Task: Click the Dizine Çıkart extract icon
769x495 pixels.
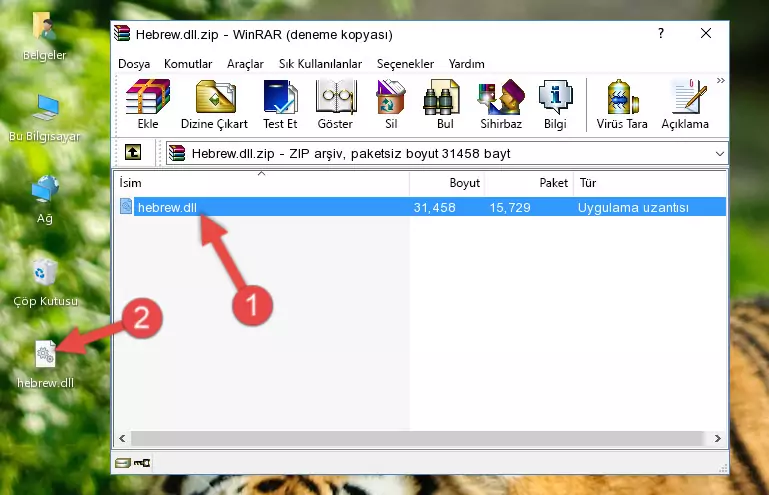Action: (214, 104)
